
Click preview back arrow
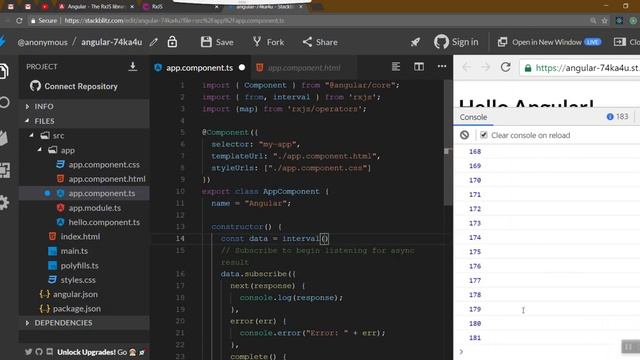[x=467, y=67]
